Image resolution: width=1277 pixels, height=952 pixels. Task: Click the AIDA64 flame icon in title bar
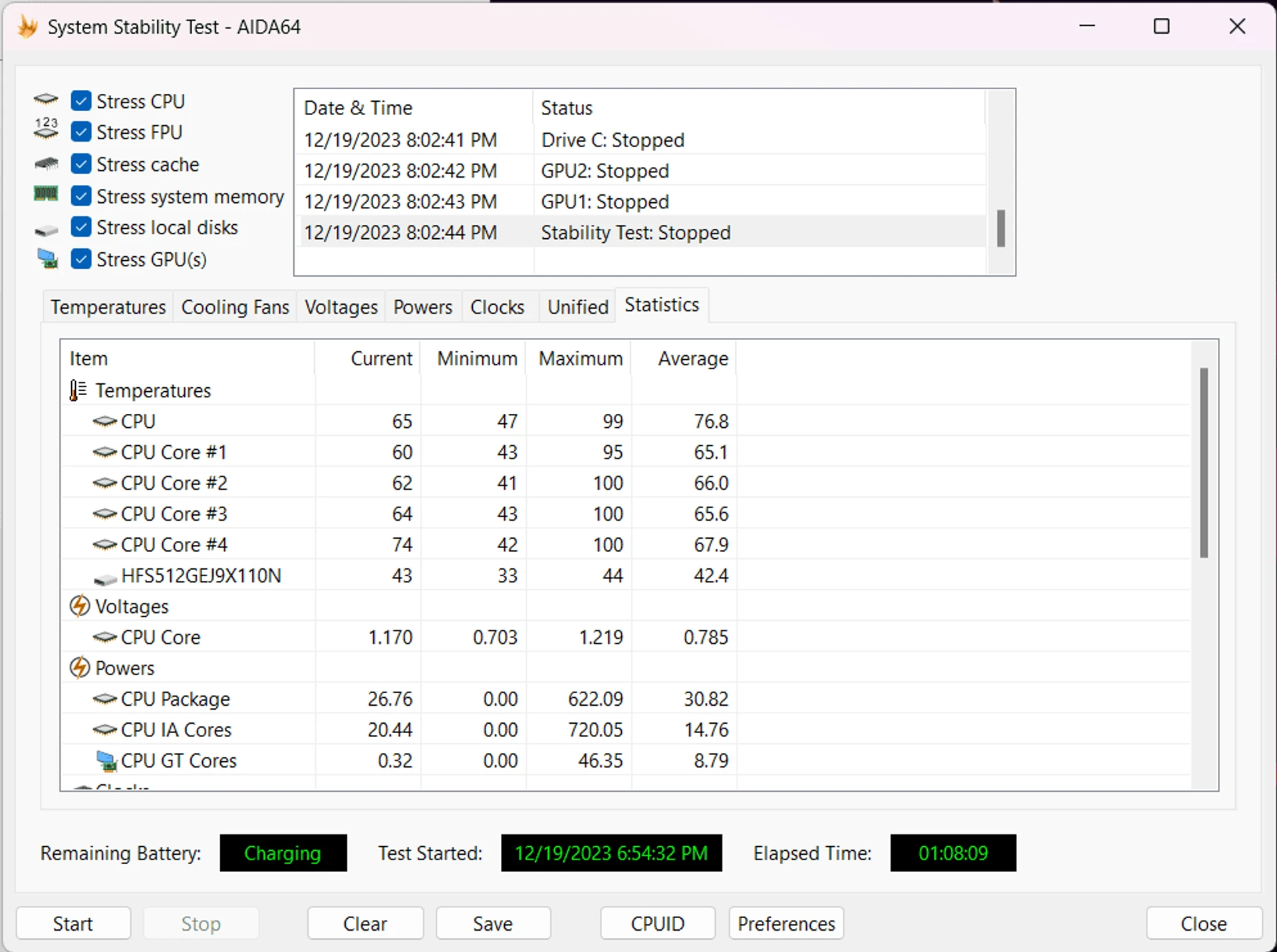27,27
